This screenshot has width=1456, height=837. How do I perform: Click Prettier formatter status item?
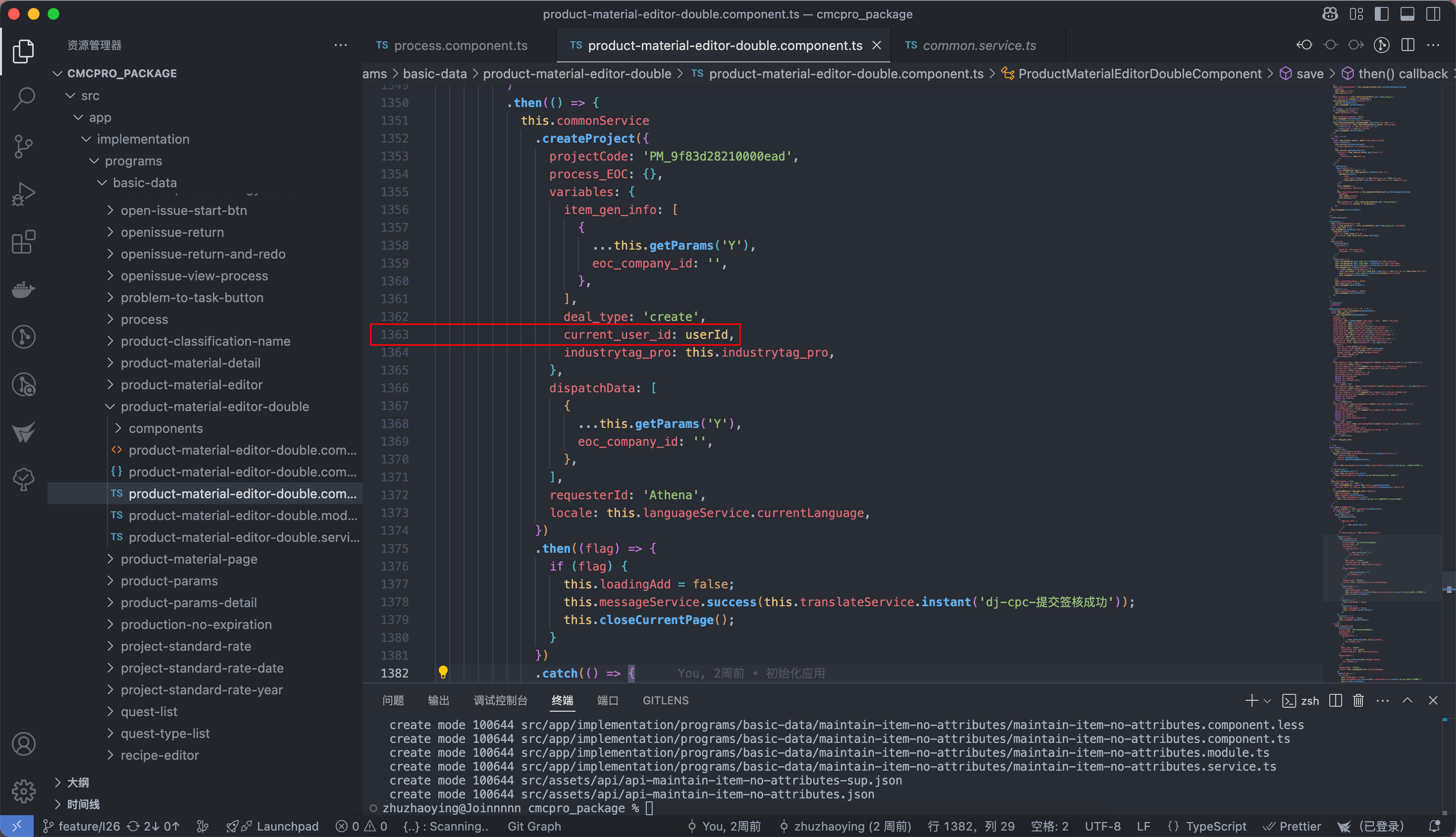pos(1292,826)
